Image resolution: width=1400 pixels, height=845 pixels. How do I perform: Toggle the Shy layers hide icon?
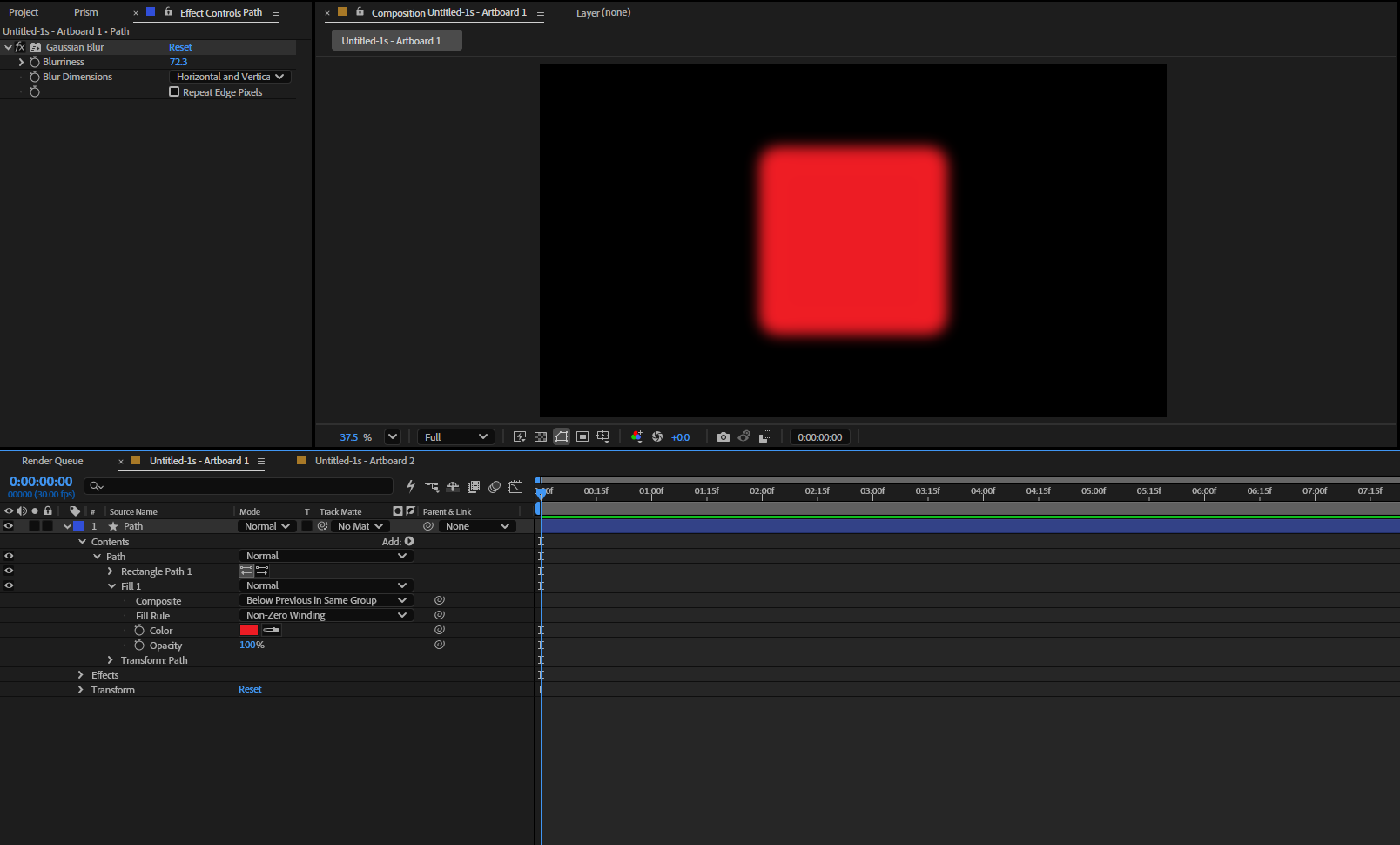(453, 486)
